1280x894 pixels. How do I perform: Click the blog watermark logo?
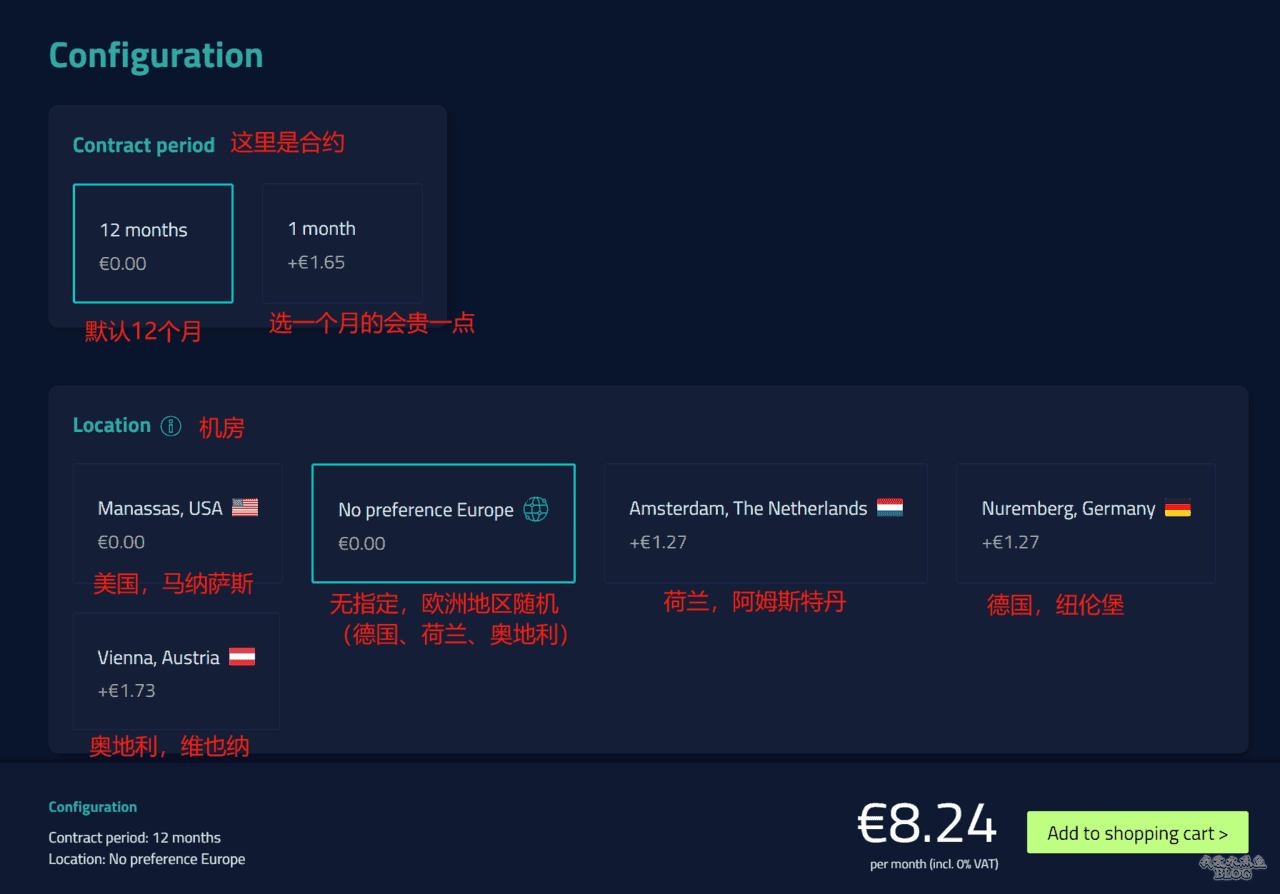tap(1232, 867)
